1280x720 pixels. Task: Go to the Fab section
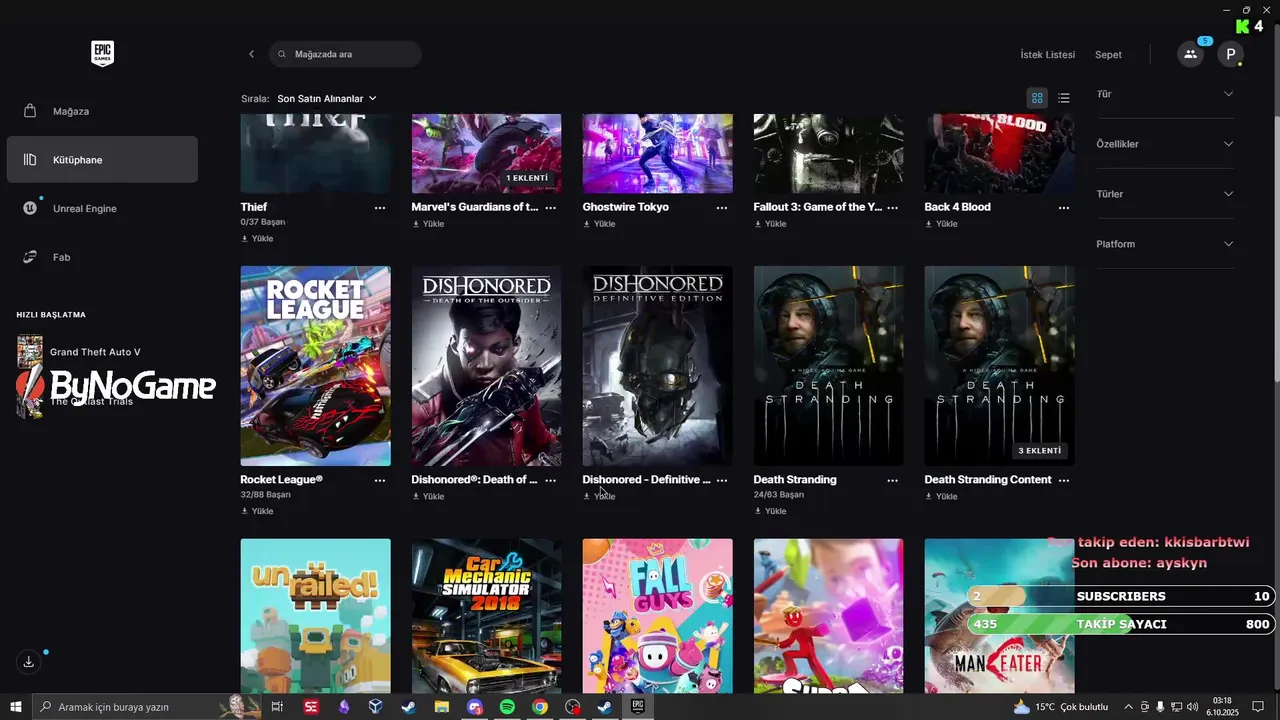pyautogui.click(x=102, y=257)
